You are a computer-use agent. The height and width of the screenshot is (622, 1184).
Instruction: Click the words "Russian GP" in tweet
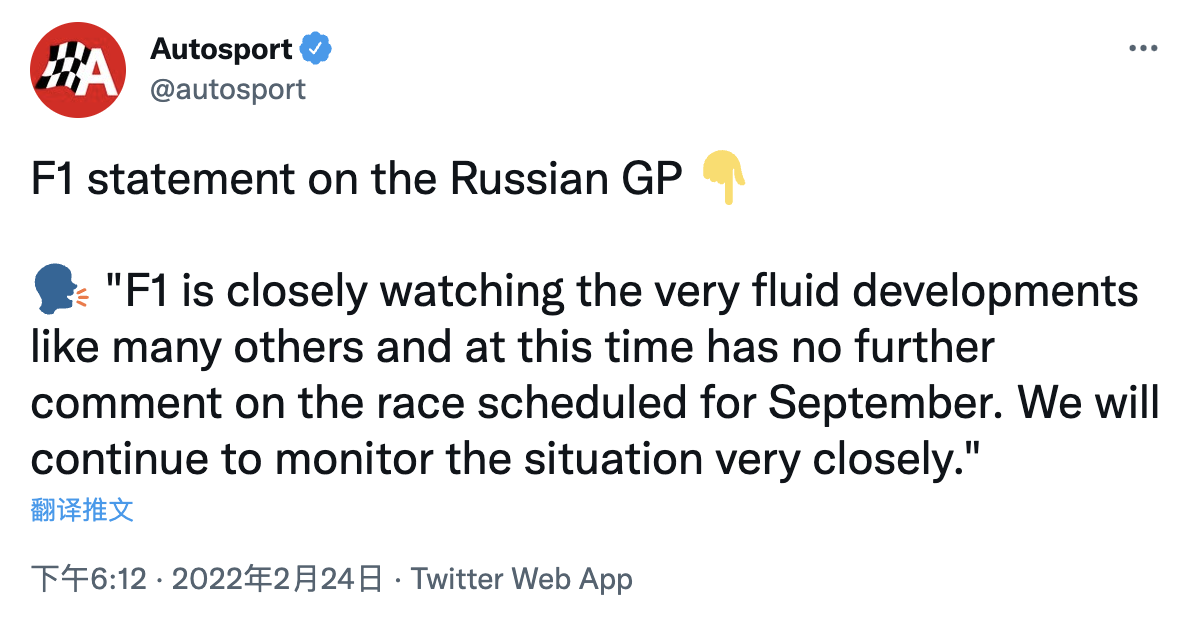(x=566, y=180)
